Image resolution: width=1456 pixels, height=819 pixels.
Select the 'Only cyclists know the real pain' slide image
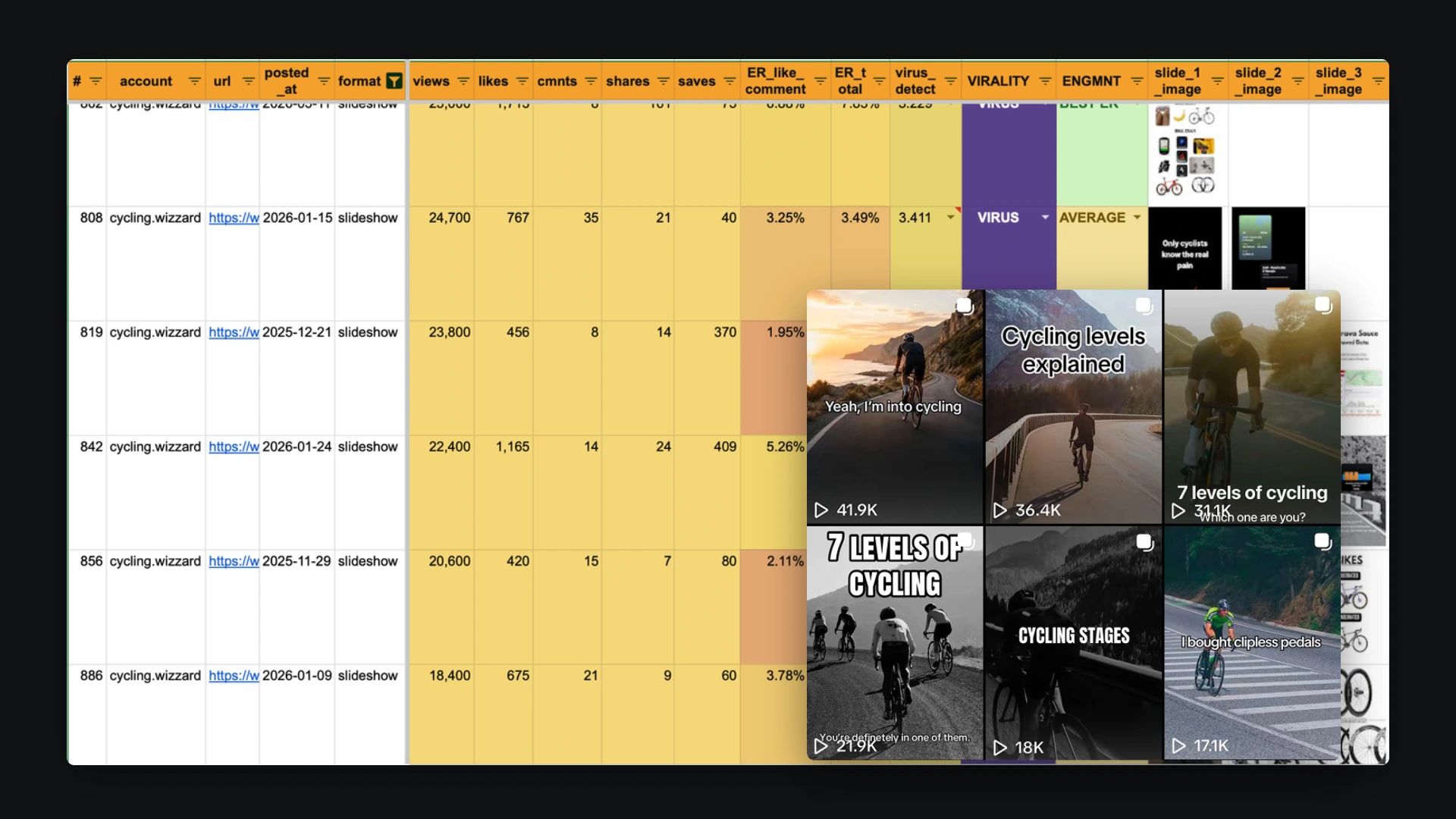[1185, 249]
